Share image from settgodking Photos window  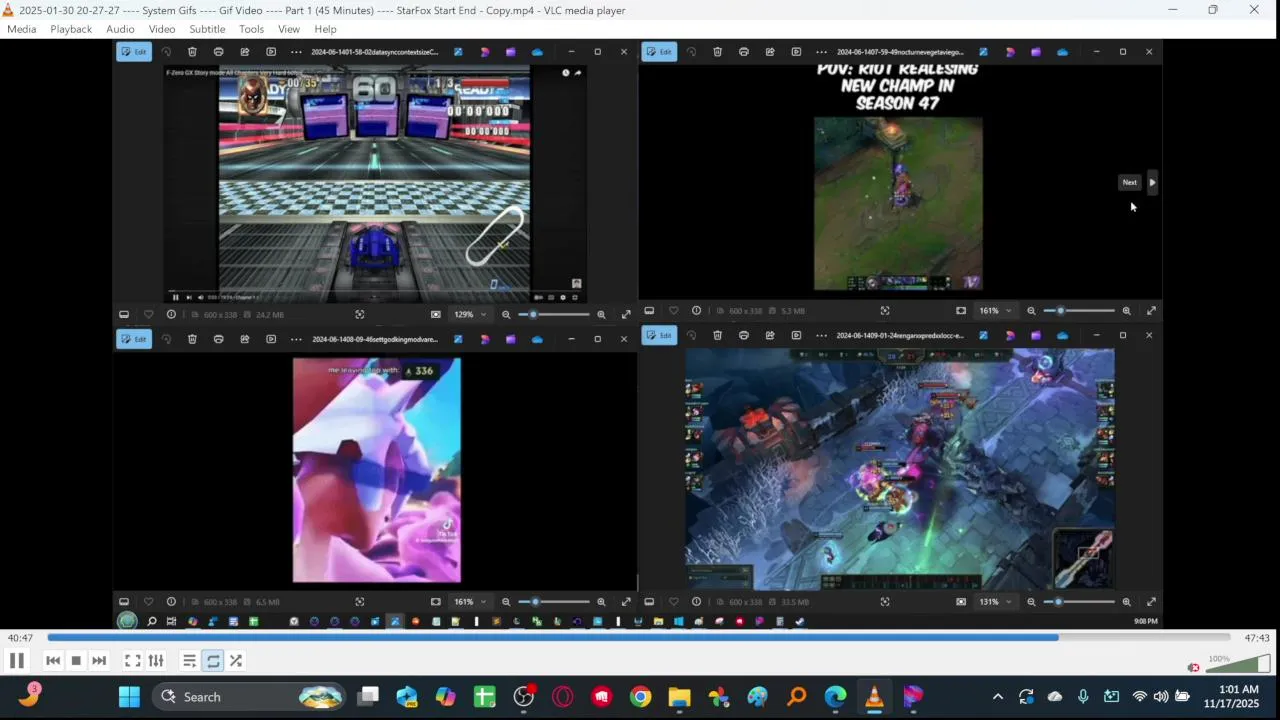pyautogui.click(x=244, y=339)
